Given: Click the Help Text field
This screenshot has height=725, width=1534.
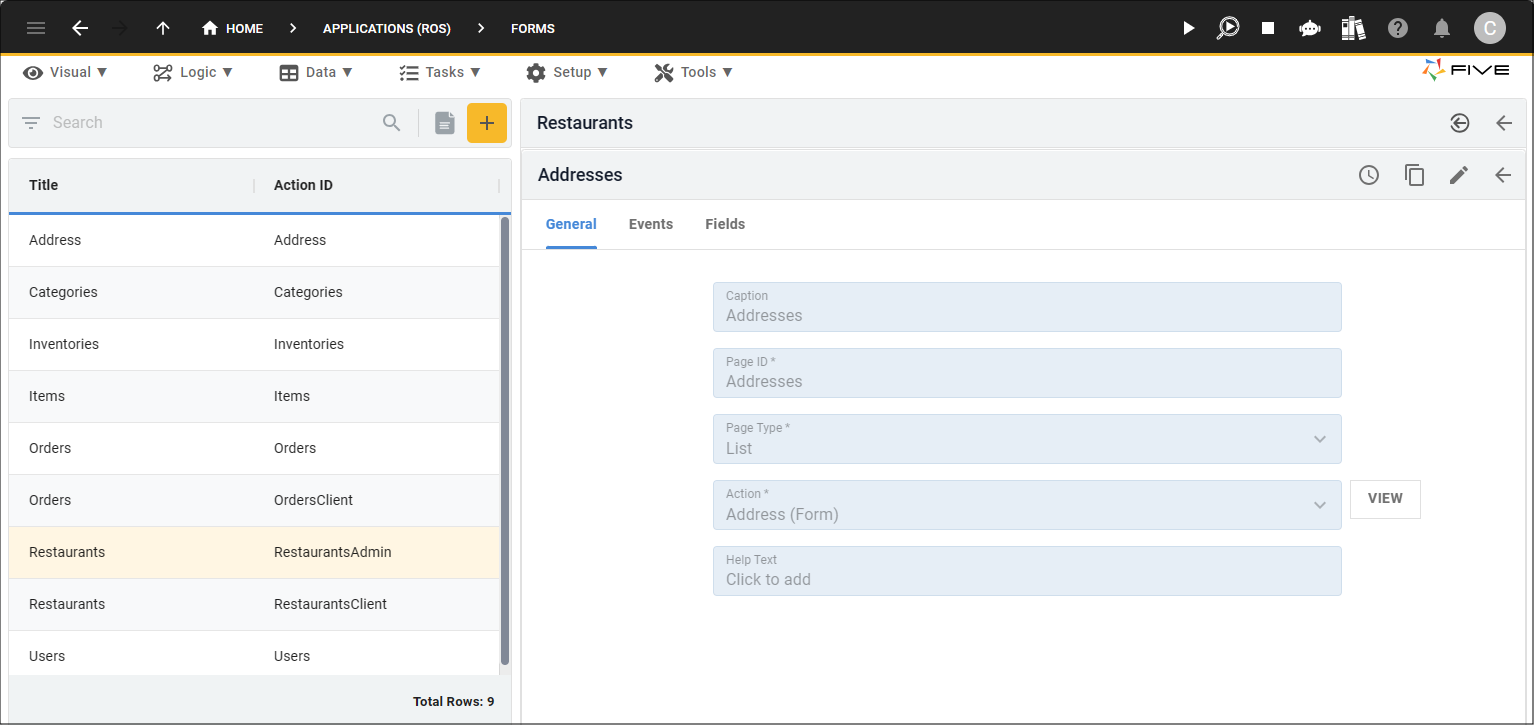Looking at the screenshot, I should pyautogui.click(x=1027, y=571).
